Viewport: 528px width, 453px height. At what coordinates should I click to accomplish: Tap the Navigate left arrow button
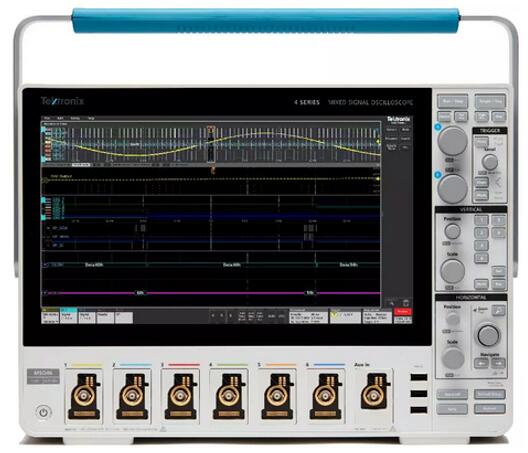[x=482, y=363]
